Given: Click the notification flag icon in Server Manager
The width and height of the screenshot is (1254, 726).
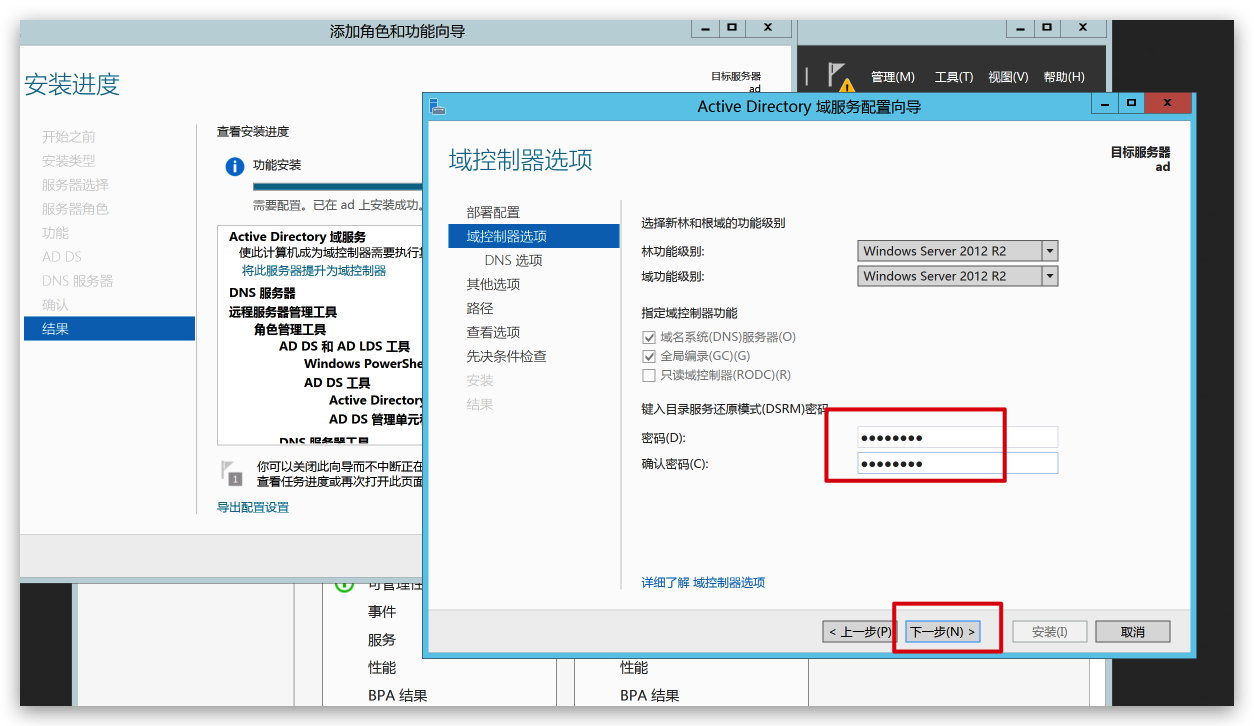Looking at the screenshot, I should tap(837, 76).
